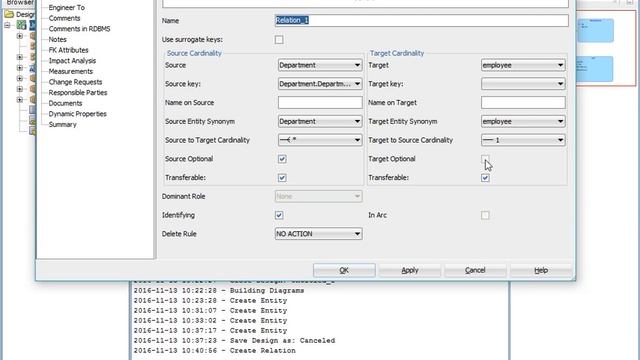Image resolution: width=640 pixels, height=360 pixels.
Task: Select Comments in RDBMS item
Action: click(x=79, y=29)
